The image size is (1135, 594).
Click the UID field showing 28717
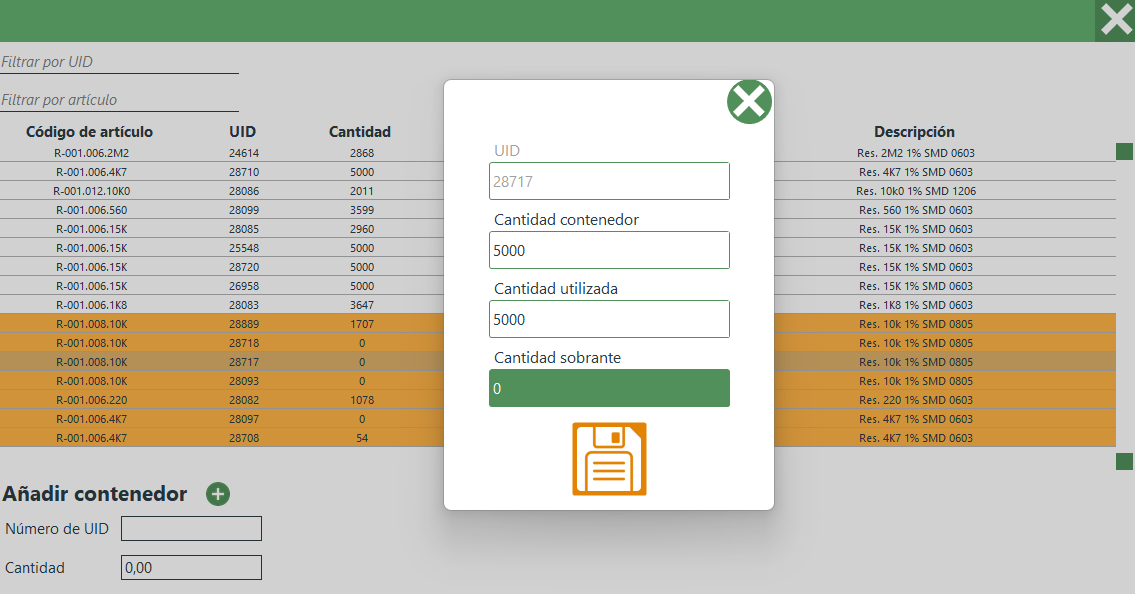(609, 181)
